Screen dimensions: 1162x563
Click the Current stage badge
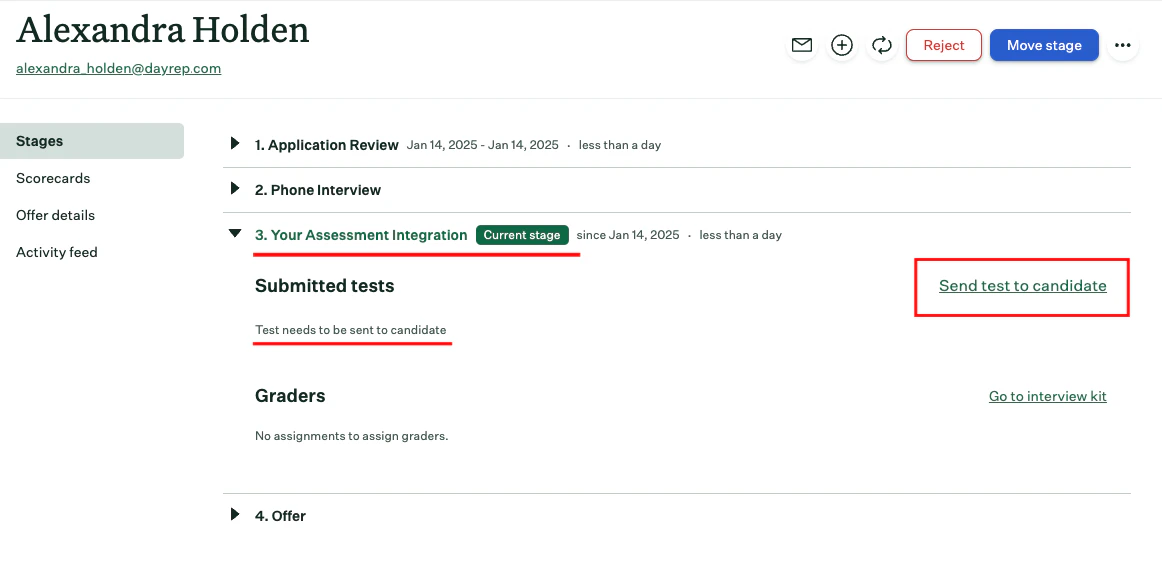click(x=522, y=236)
